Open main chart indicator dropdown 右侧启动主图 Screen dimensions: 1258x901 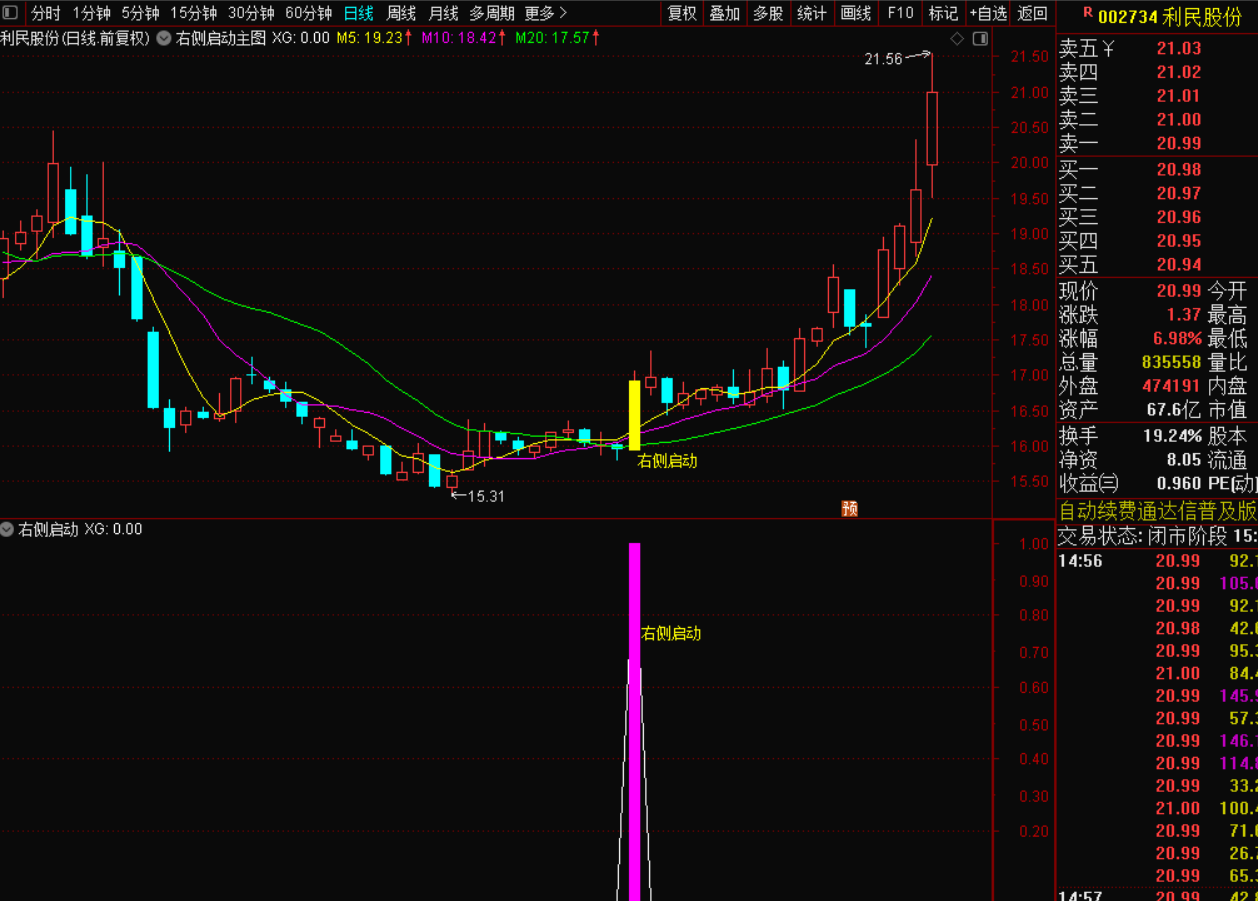(x=164, y=38)
